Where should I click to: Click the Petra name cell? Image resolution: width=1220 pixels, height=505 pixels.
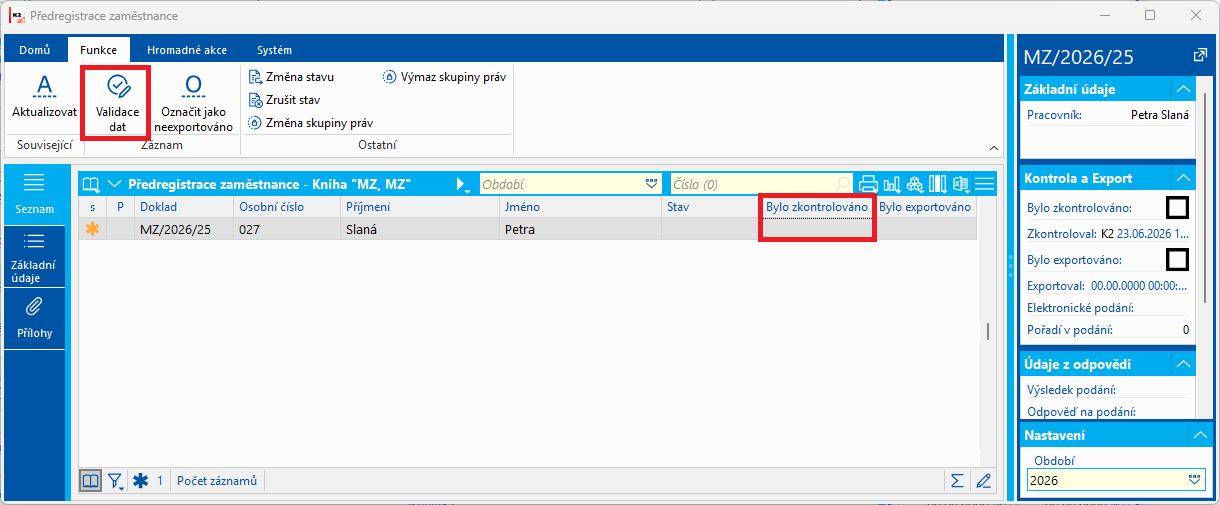581,229
